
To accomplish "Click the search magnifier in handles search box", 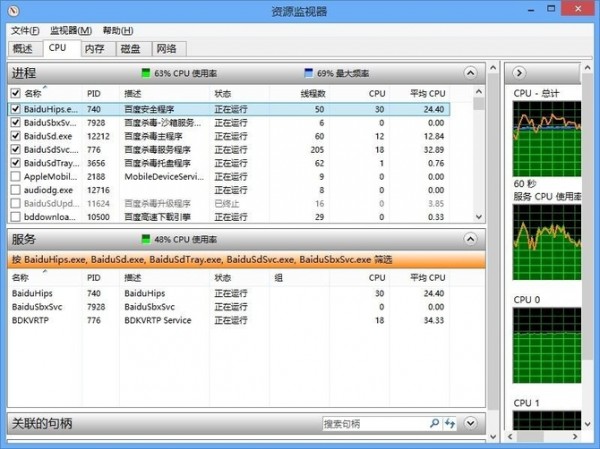I will (x=434, y=423).
